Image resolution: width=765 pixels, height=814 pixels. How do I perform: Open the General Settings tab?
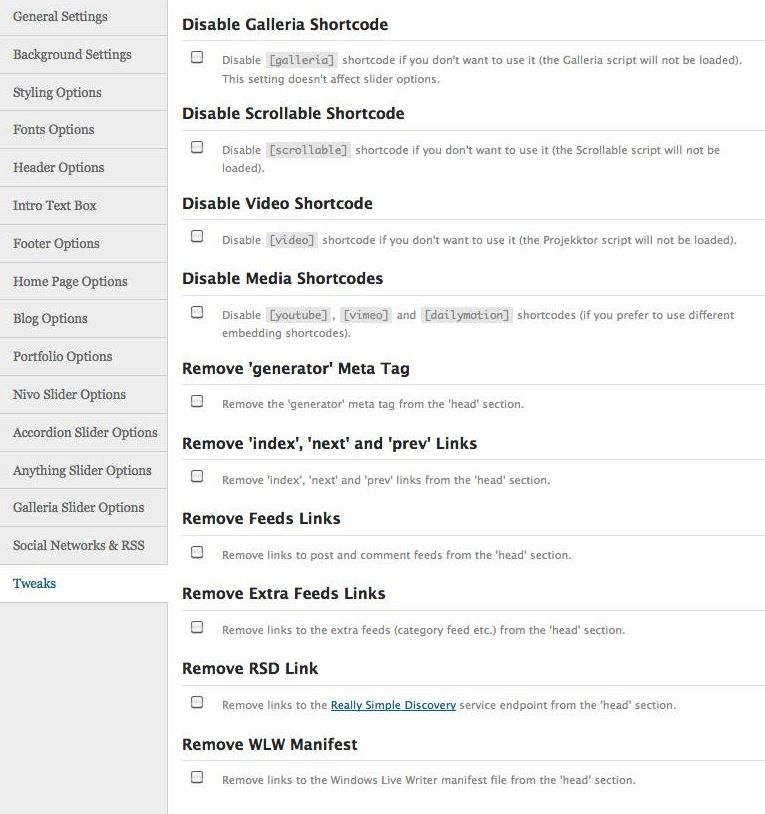click(x=60, y=17)
